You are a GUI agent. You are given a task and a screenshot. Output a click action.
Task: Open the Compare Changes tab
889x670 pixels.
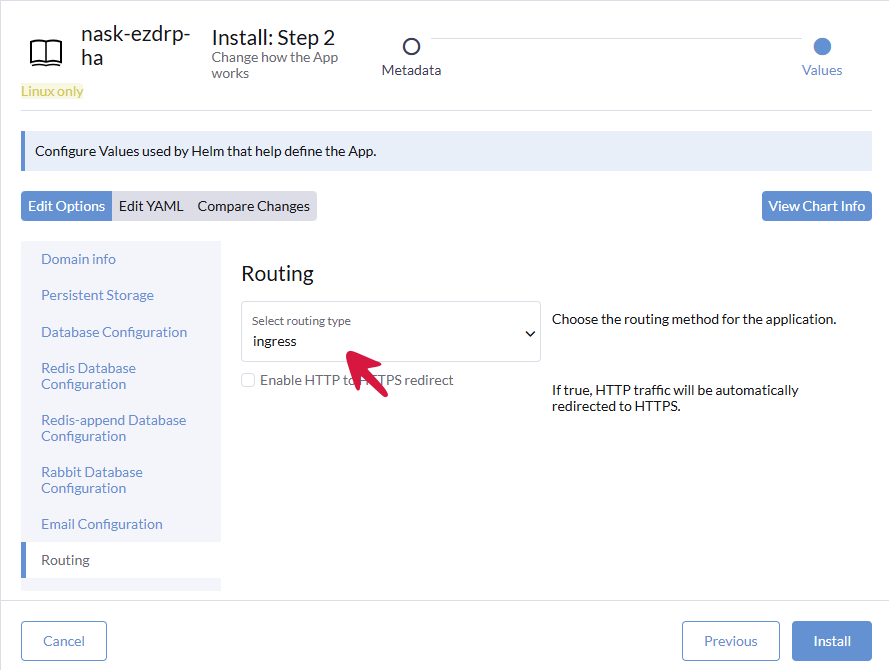click(x=253, y=206)
